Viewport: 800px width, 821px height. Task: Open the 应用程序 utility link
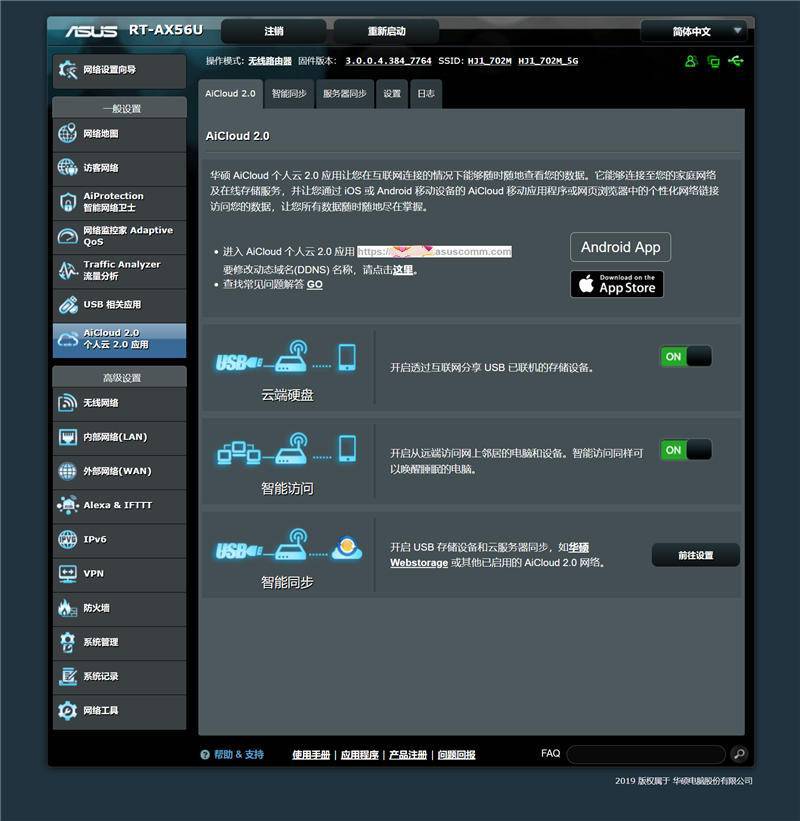coord(359,755)
